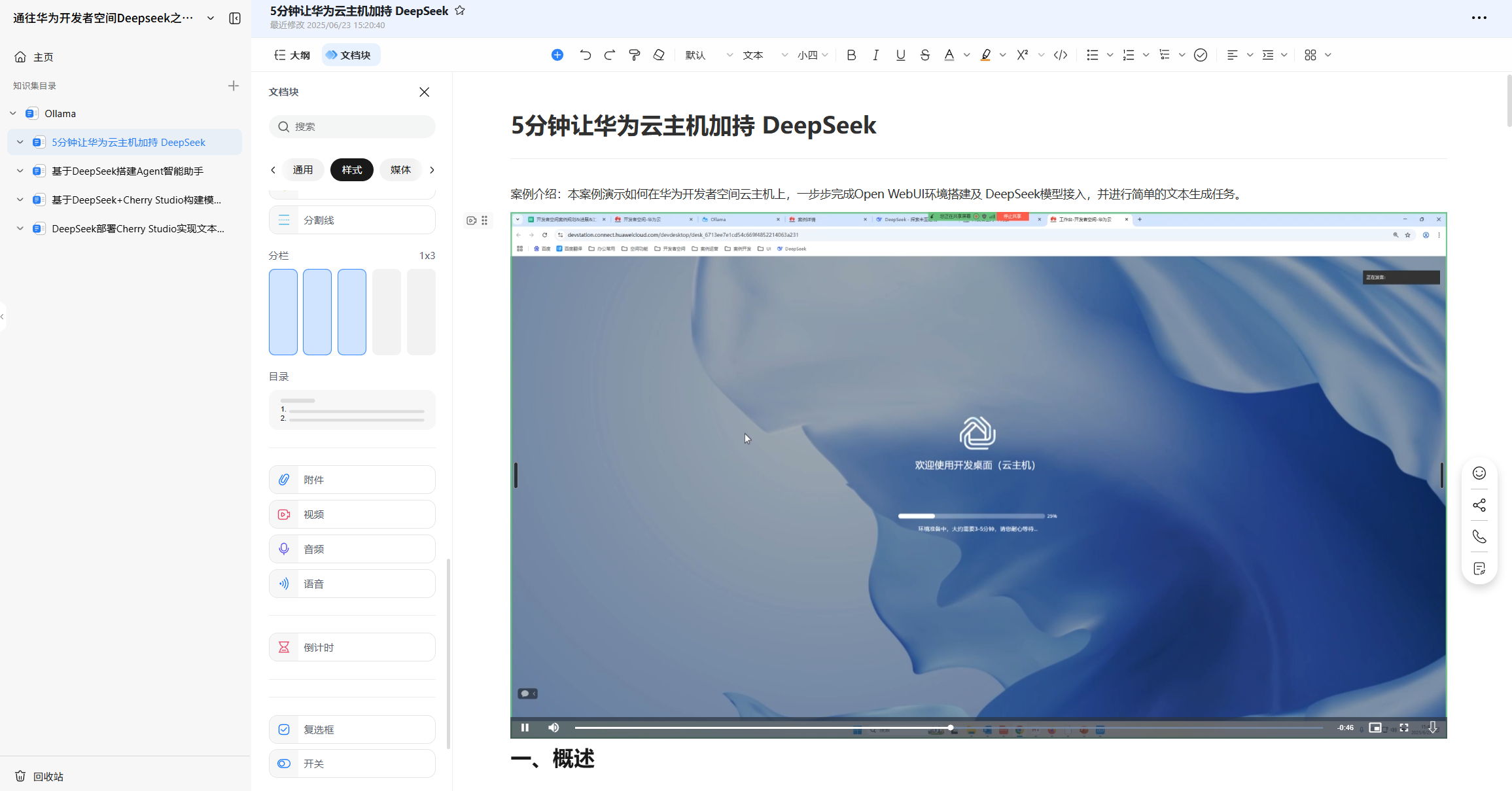Open the three-dot more menu
Image resolution: width=1512 pixels, height=791 pixels.
[1479, 18]
